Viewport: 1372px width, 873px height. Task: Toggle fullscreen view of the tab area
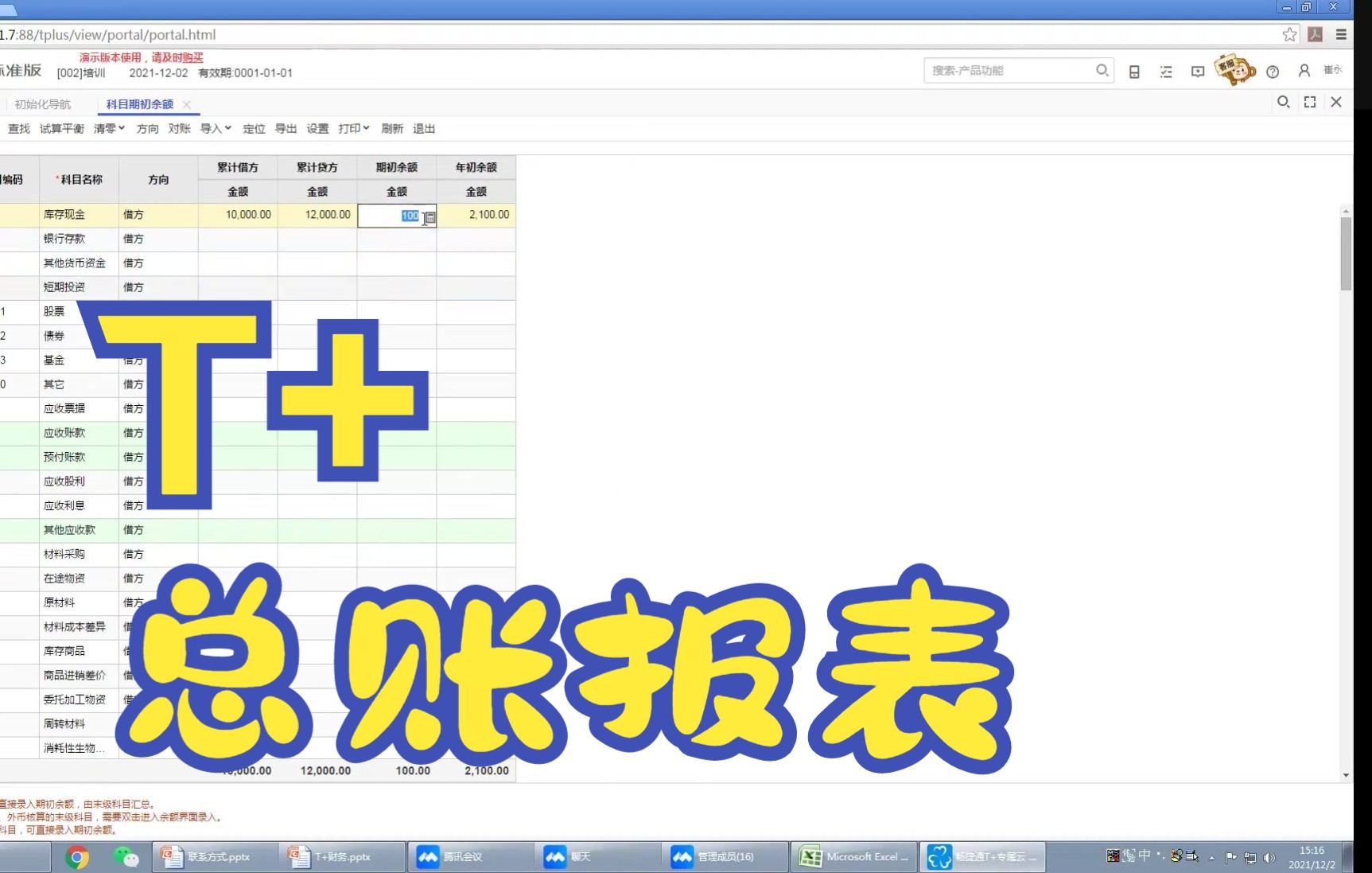pos(1310,102)
